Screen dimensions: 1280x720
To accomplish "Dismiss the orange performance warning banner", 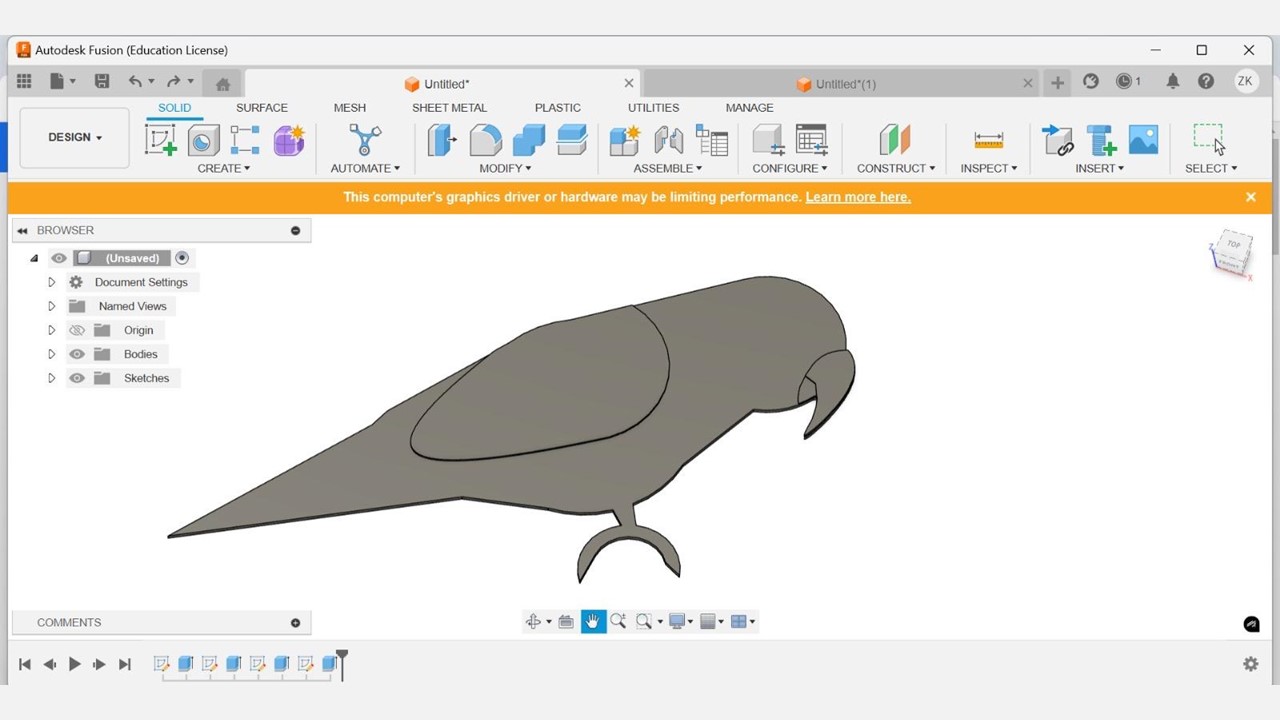I will point(1250,197).
